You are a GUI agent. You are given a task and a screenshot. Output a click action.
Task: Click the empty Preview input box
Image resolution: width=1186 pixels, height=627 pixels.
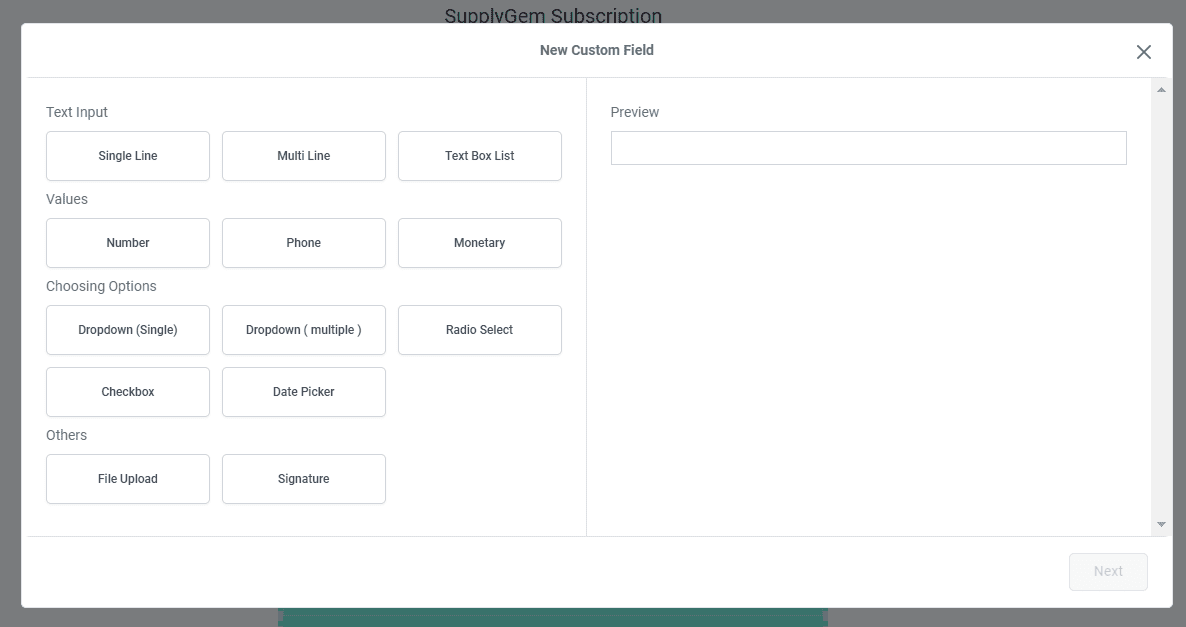click(868, 147)
